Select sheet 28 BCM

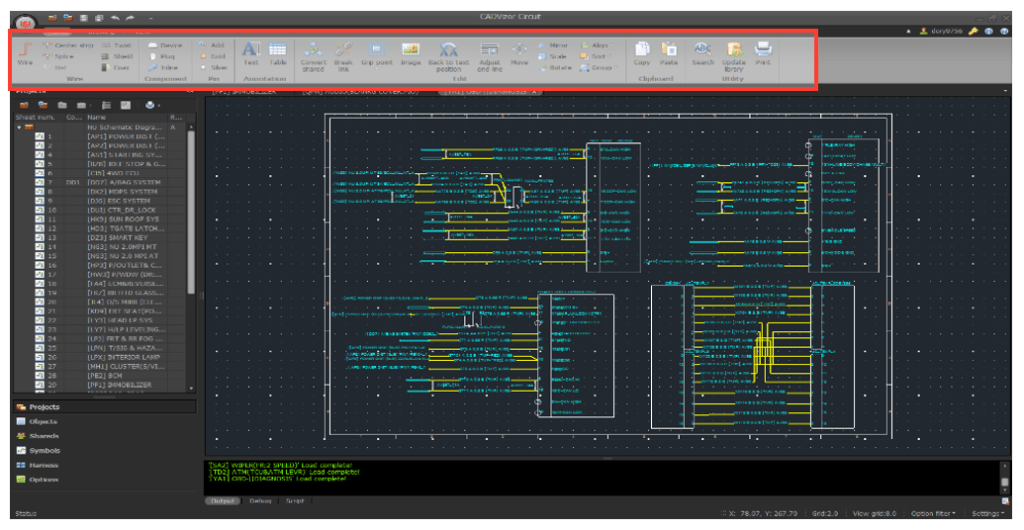coord(101,375)
